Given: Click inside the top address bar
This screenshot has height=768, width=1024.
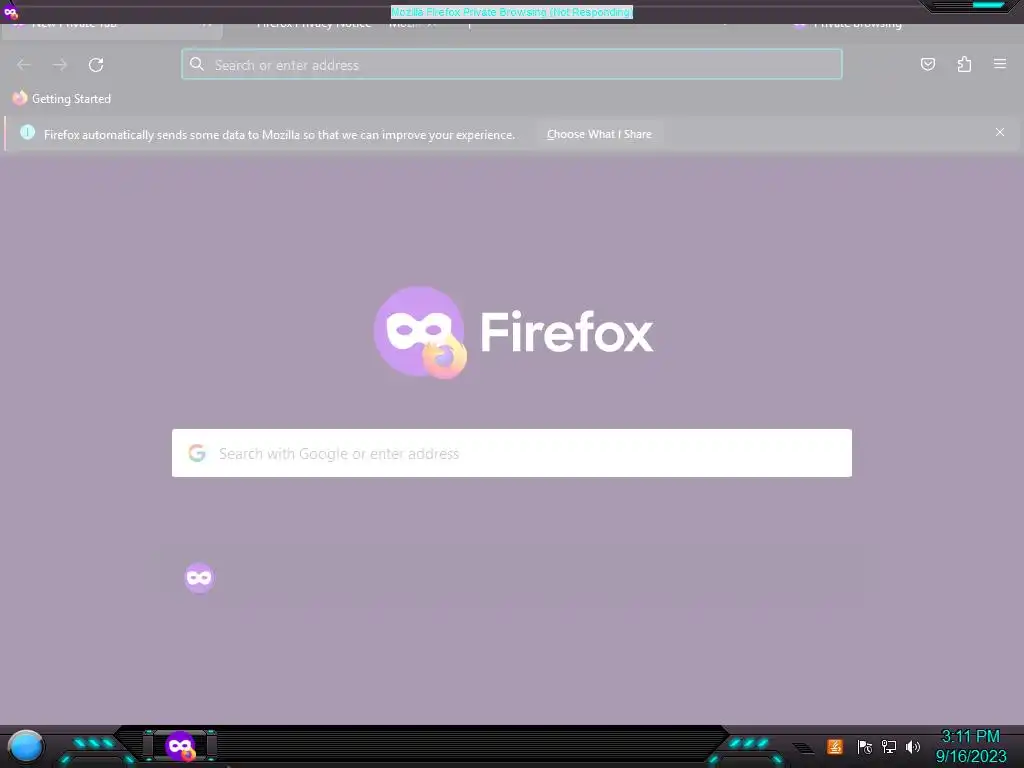Looking at the screenshot, I should (x=512, y=65).
